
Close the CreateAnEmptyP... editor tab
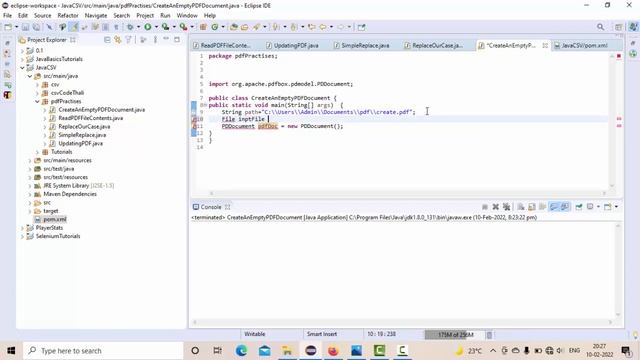545,45
